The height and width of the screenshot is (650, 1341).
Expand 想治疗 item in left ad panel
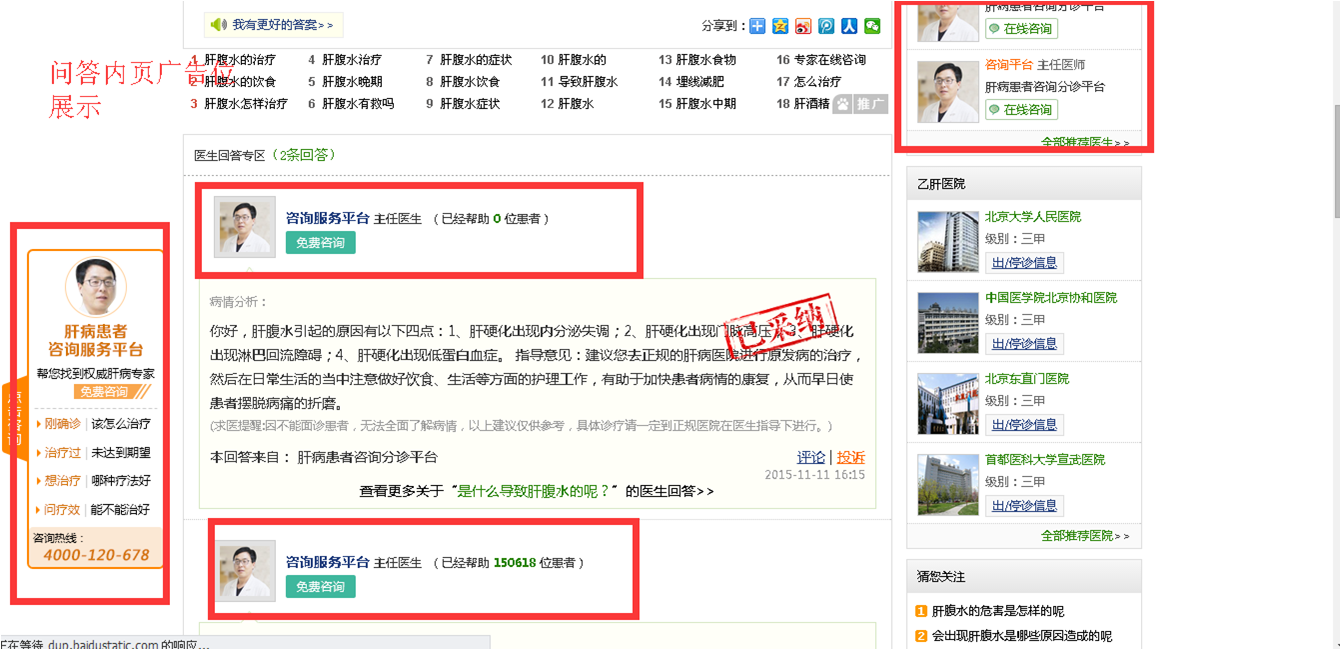coord(61,480)
